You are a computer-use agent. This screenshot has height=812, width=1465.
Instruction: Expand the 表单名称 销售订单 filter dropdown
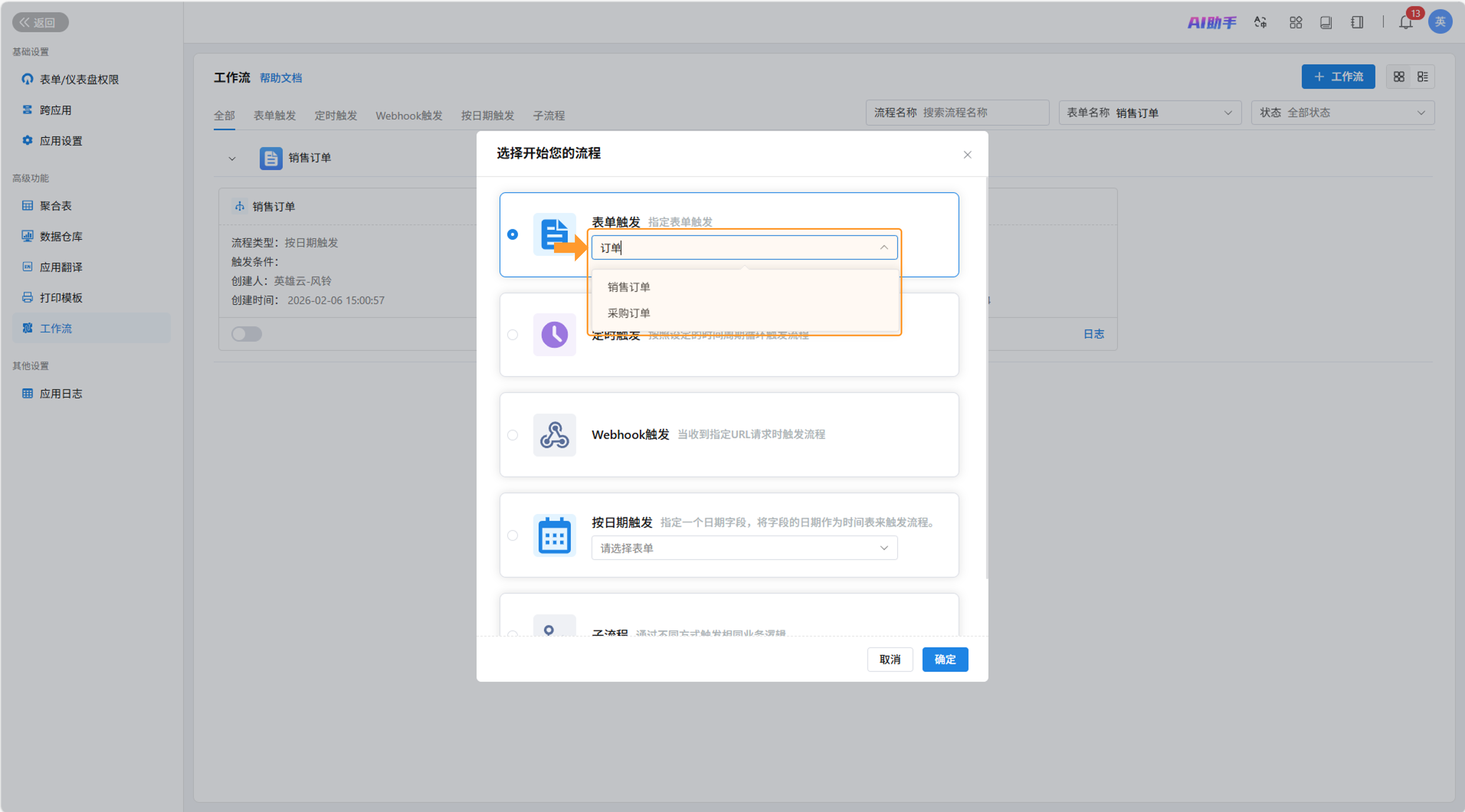[1149, 113]
